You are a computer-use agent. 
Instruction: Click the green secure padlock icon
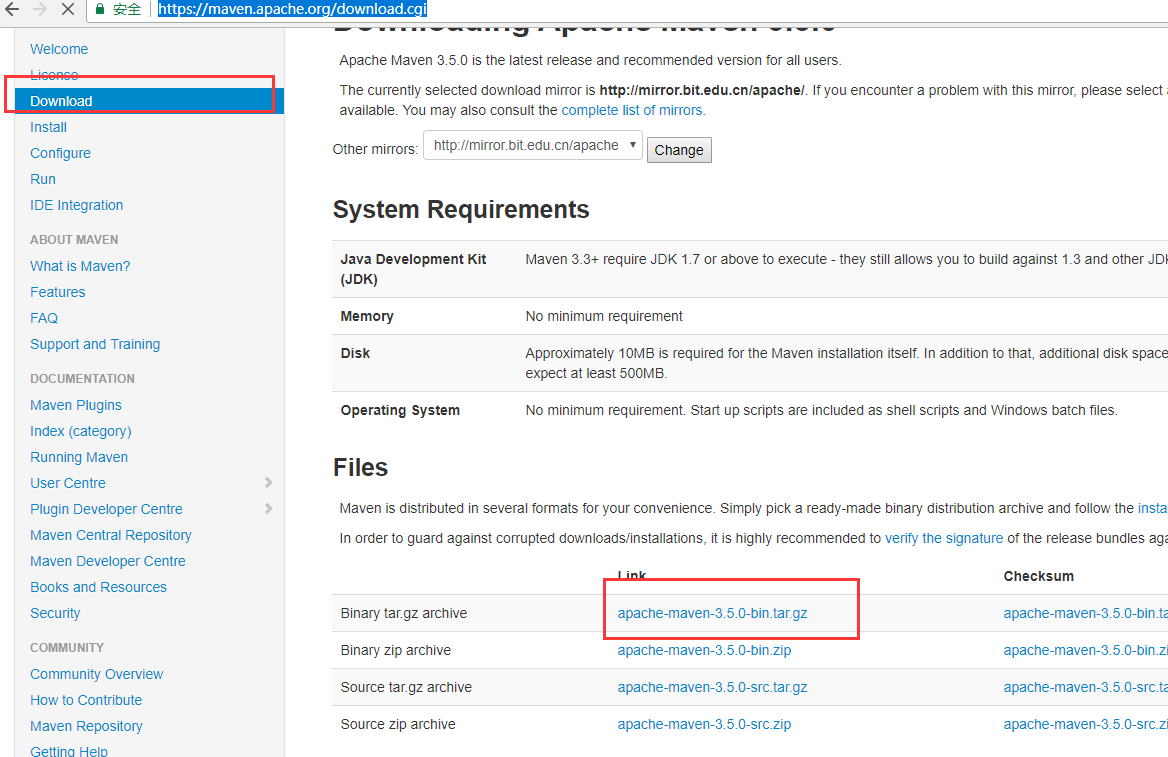point(100,9)
